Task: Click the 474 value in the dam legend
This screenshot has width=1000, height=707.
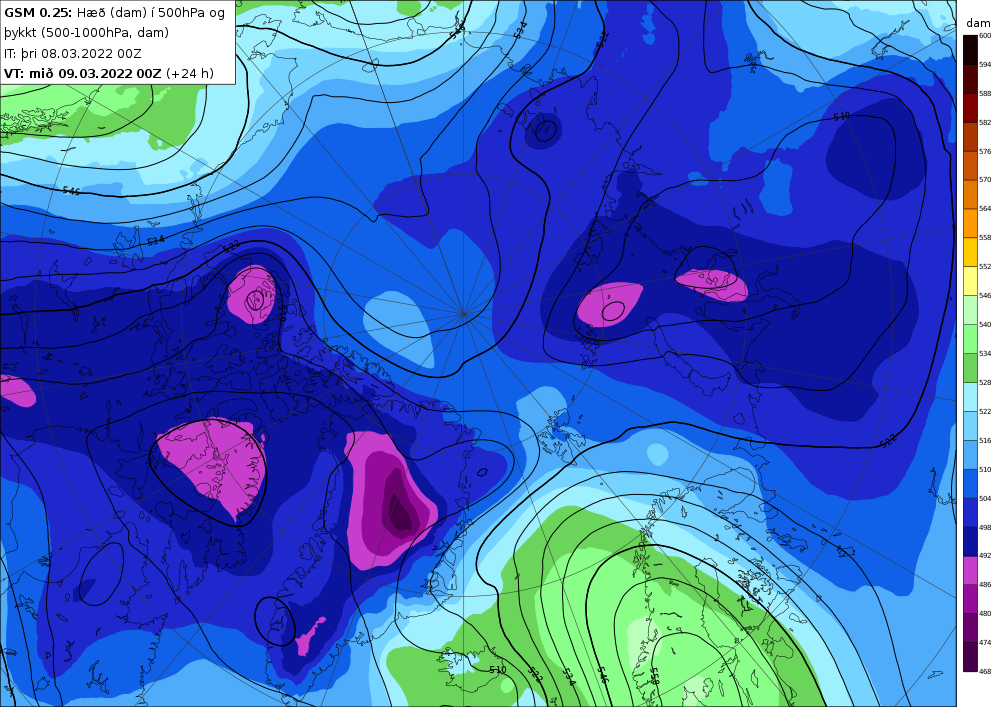Action: point(985,643)
